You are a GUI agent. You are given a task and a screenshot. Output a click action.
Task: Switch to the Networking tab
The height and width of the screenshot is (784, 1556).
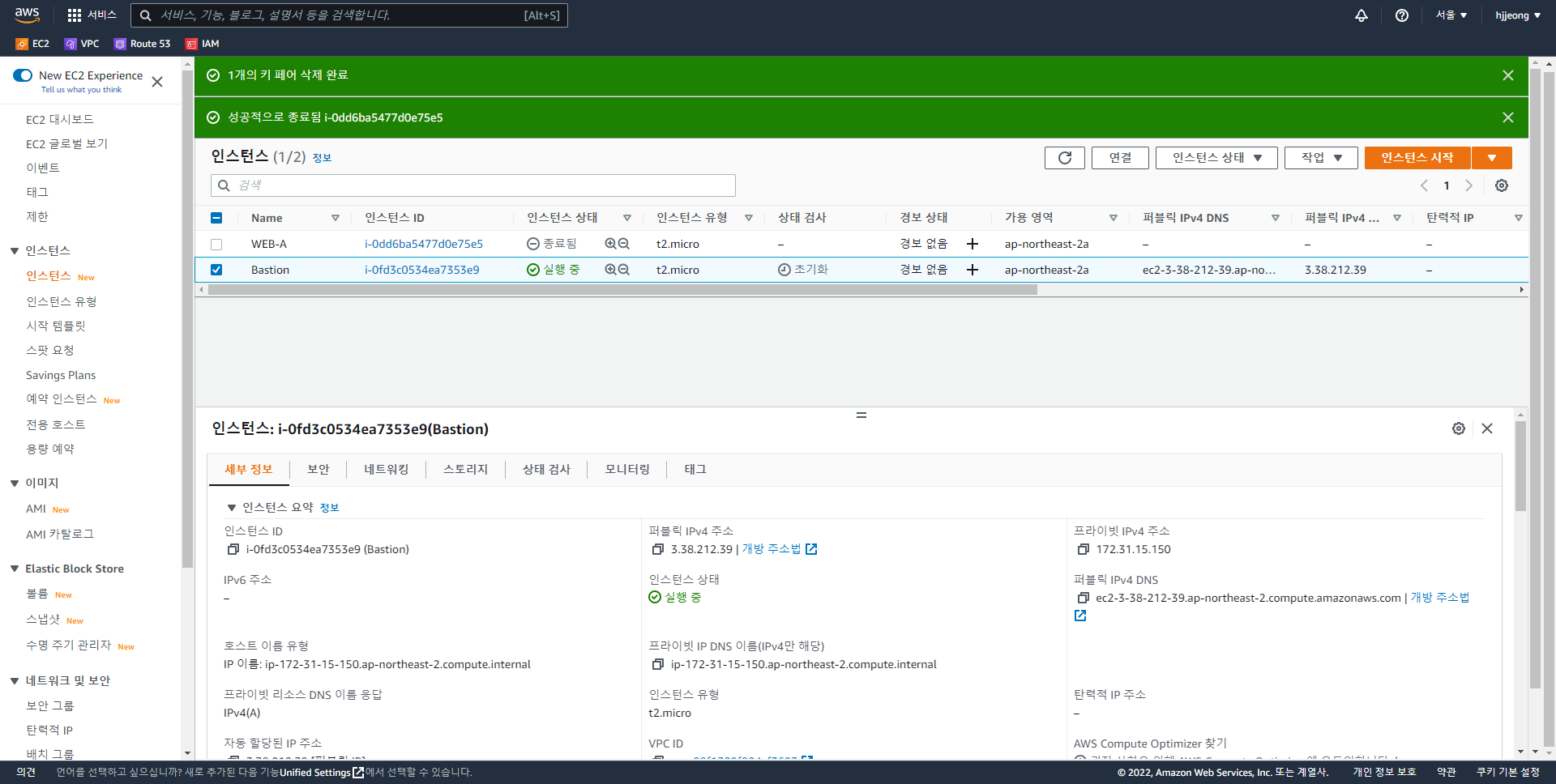(x=387, y=470)
